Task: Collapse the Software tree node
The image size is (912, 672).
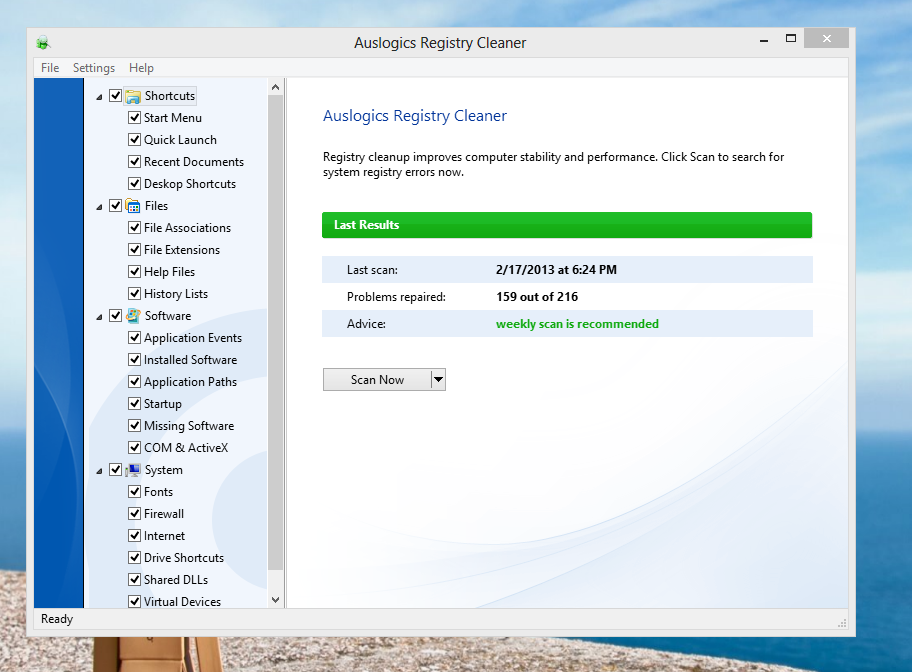Action: coord(99,317)
